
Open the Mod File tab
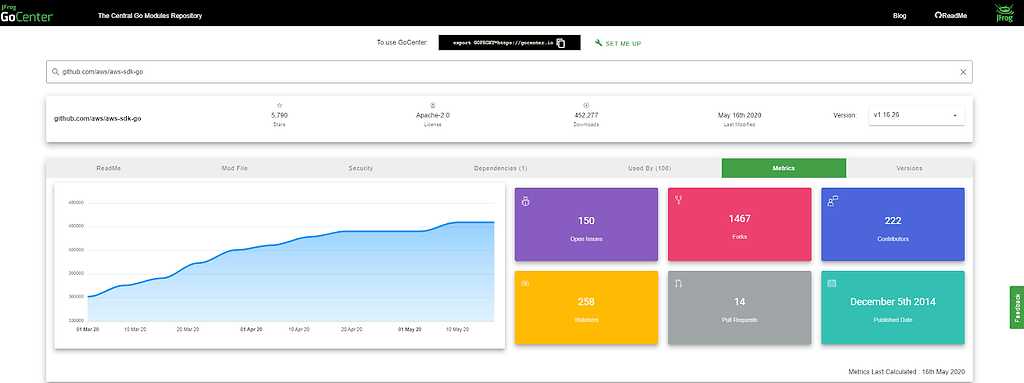coord(234,168)
